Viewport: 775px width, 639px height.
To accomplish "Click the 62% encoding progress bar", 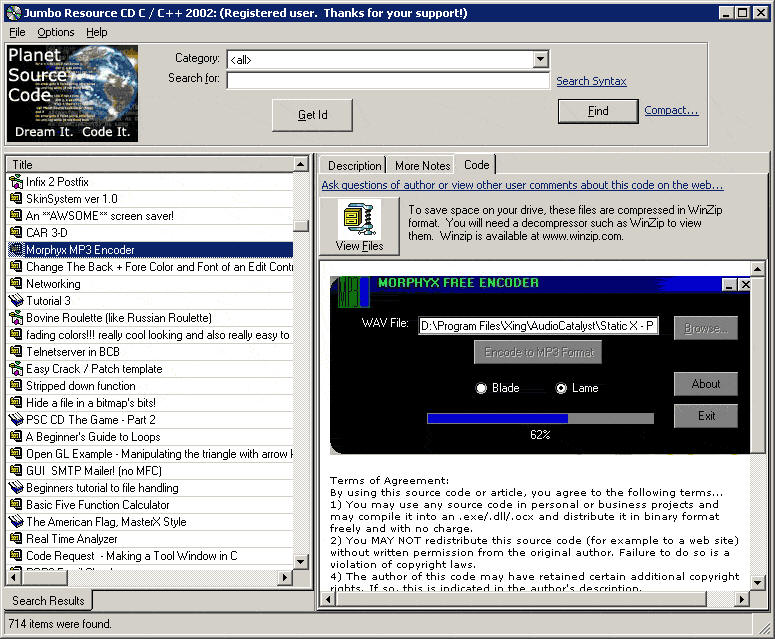I will [540, 419].
